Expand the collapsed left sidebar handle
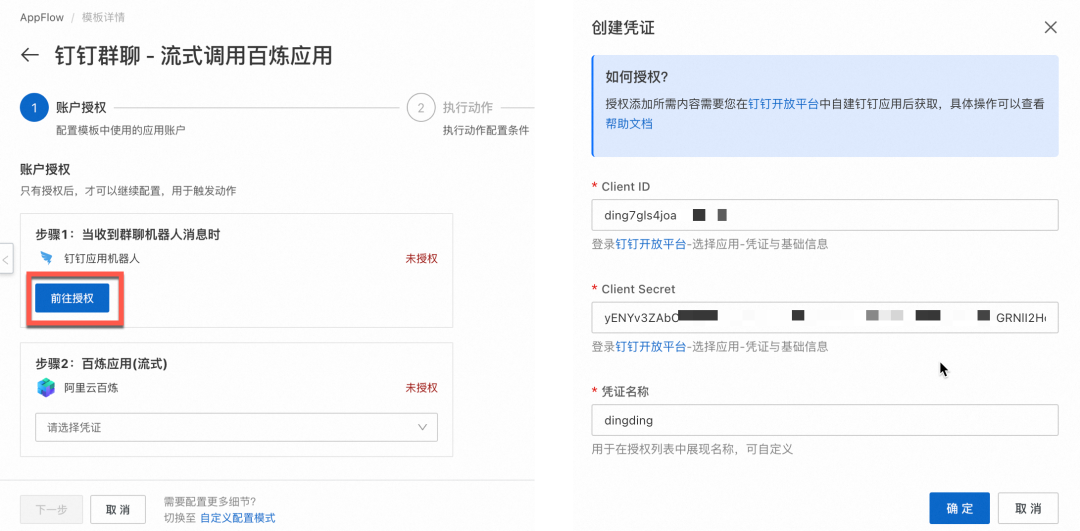This screenshot has height=531, width=1080. [5, 260]
